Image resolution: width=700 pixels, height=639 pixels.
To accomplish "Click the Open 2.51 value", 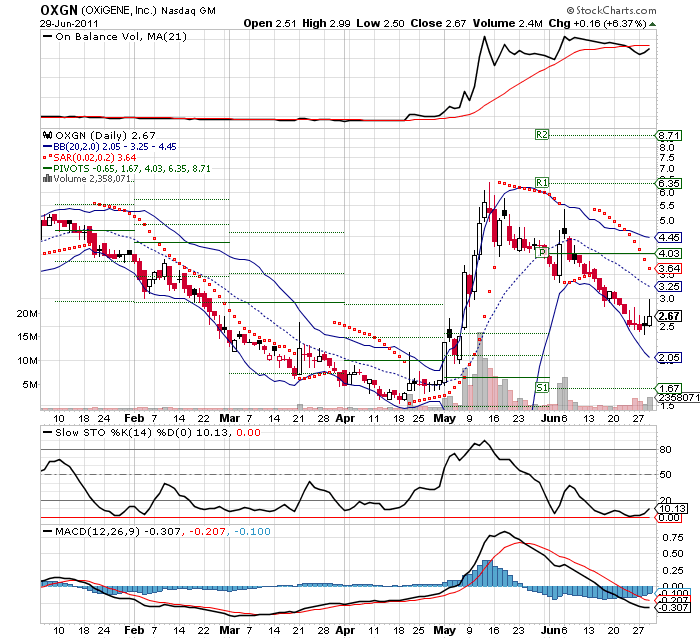I will tap(270, 23).
